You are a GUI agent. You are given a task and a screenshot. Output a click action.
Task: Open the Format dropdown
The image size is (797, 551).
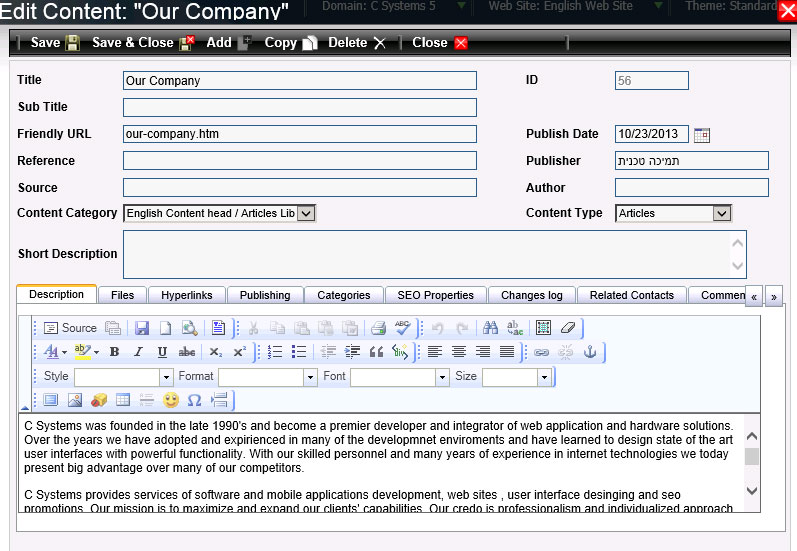pos(311,377)
